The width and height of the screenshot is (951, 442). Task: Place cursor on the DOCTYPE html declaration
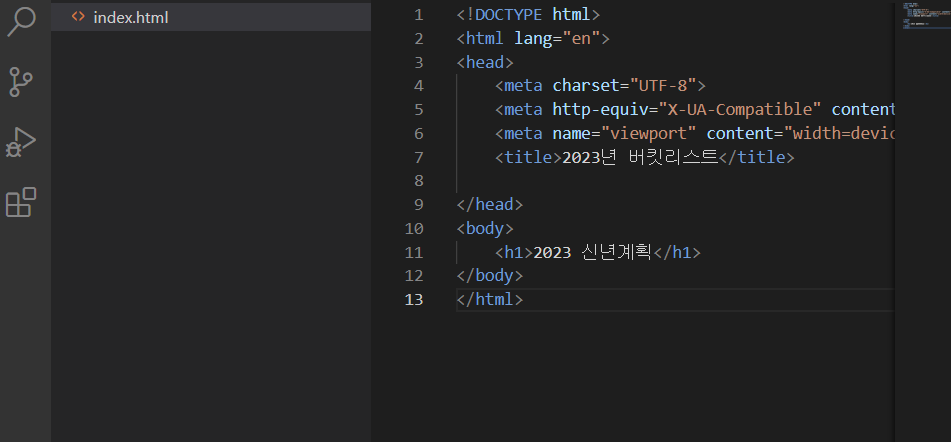click(528, 15)
